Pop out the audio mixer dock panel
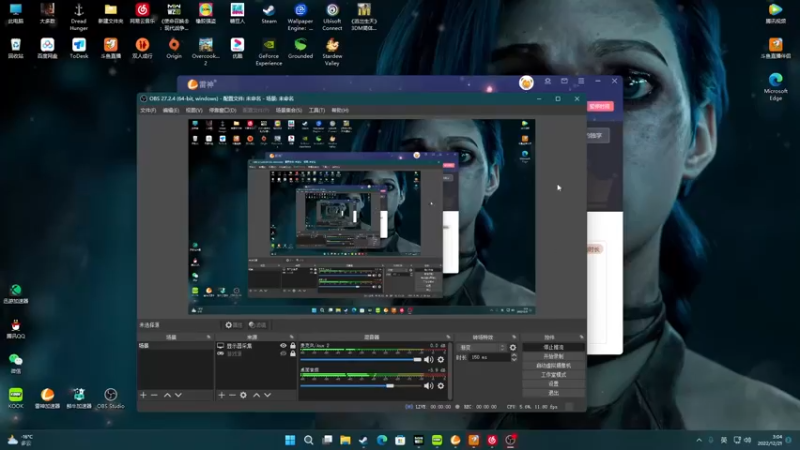The width and height of the screenshot is (800, 450). [448, 337]
